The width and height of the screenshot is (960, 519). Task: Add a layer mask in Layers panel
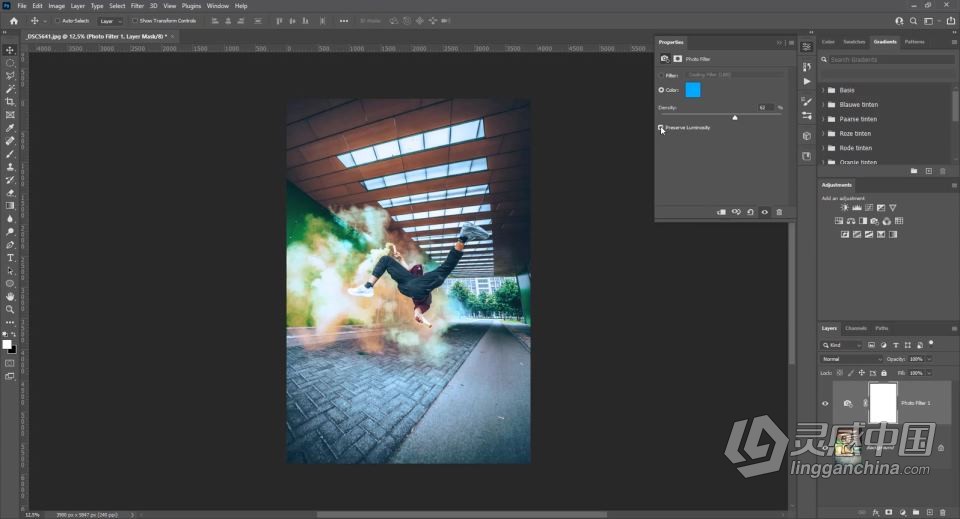pyautogui.click(x=889, y=512)
